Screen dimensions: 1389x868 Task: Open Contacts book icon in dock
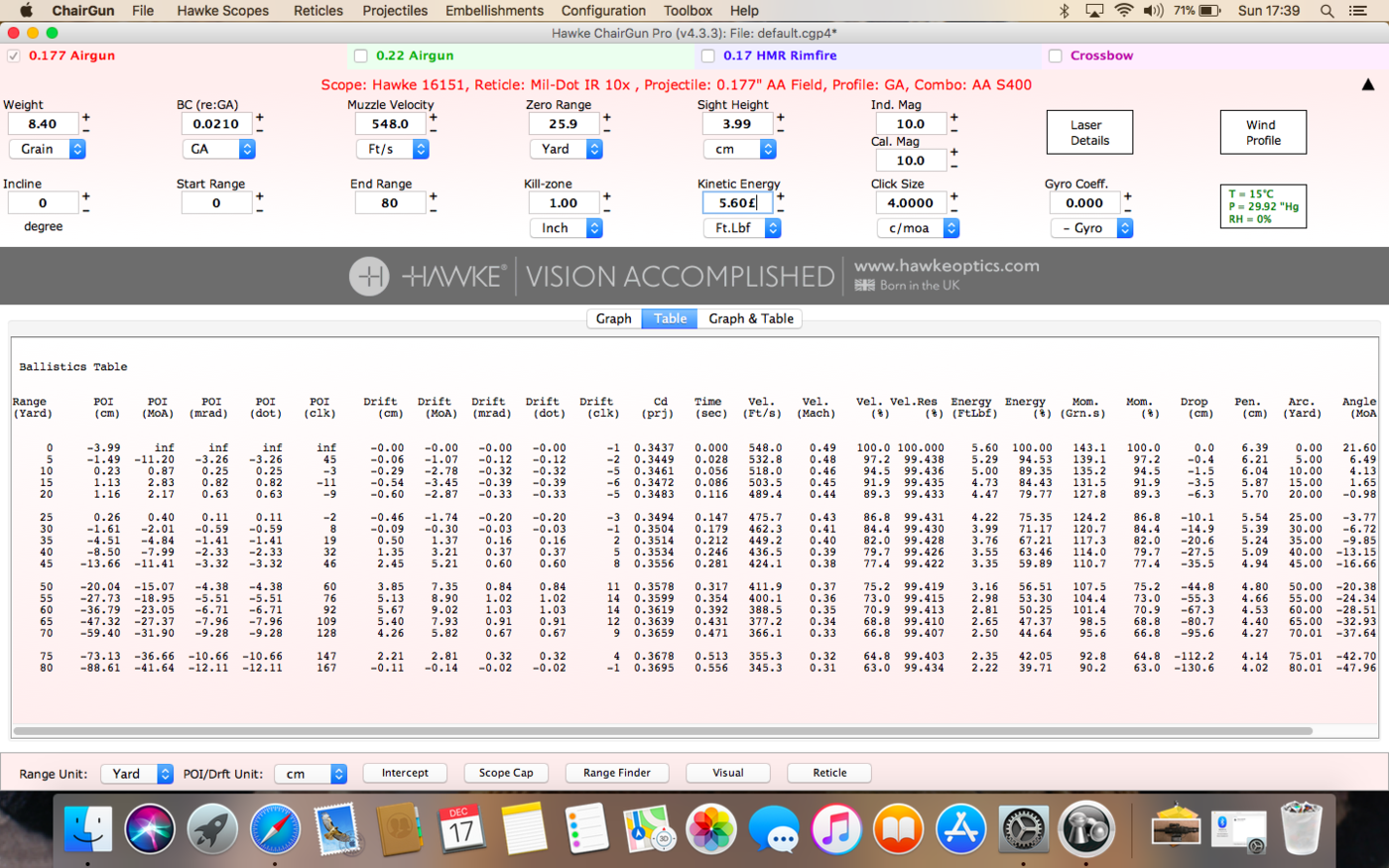[x=399, y=829]
